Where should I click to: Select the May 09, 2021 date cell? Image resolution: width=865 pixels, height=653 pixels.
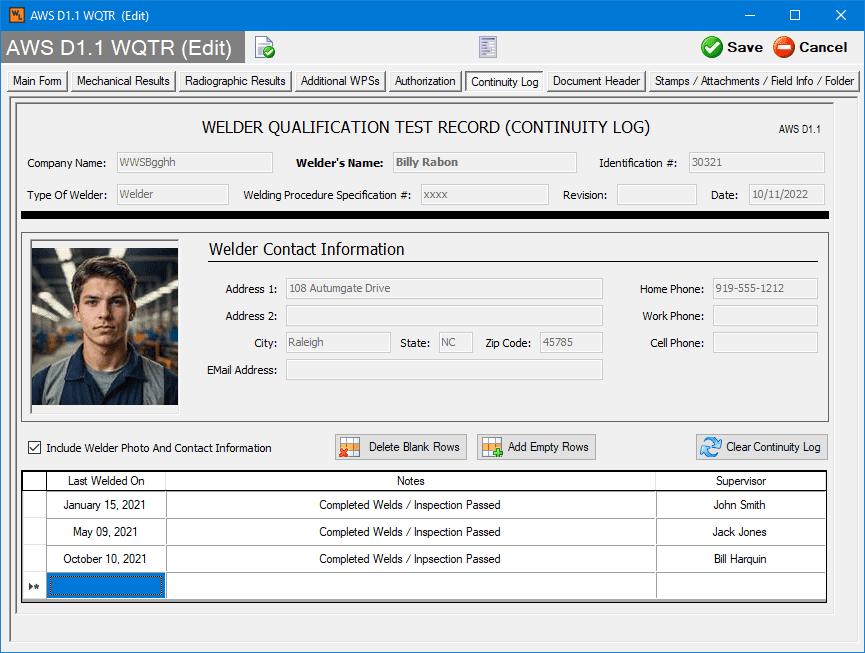tap(106, 532)
